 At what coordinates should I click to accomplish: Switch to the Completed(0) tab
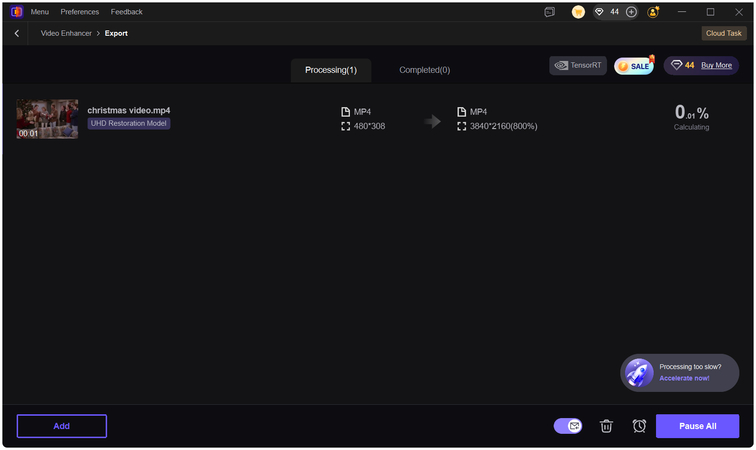coord(424,70)
